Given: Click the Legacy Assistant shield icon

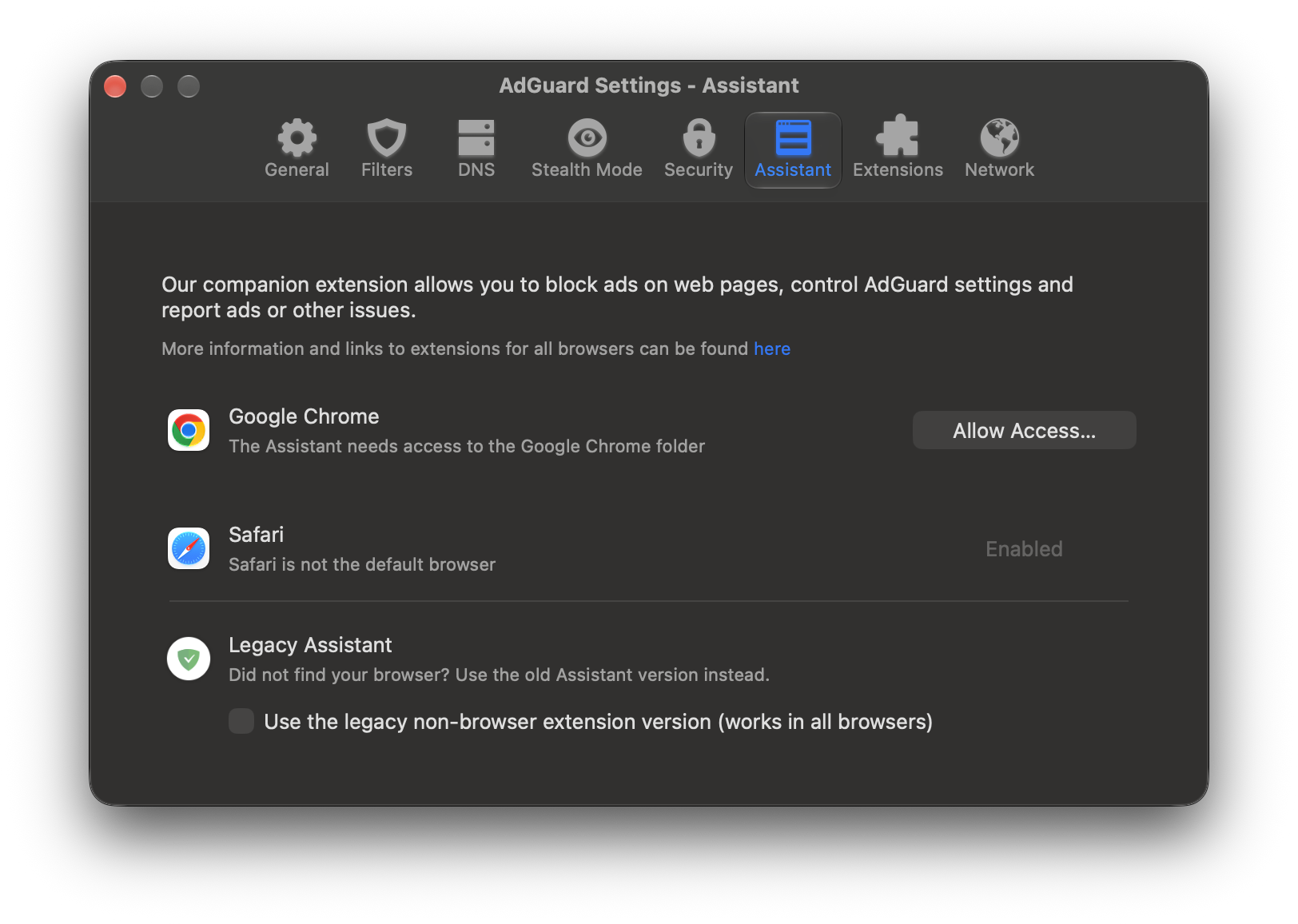Looking at the screenshot, I should pos(189,659).
